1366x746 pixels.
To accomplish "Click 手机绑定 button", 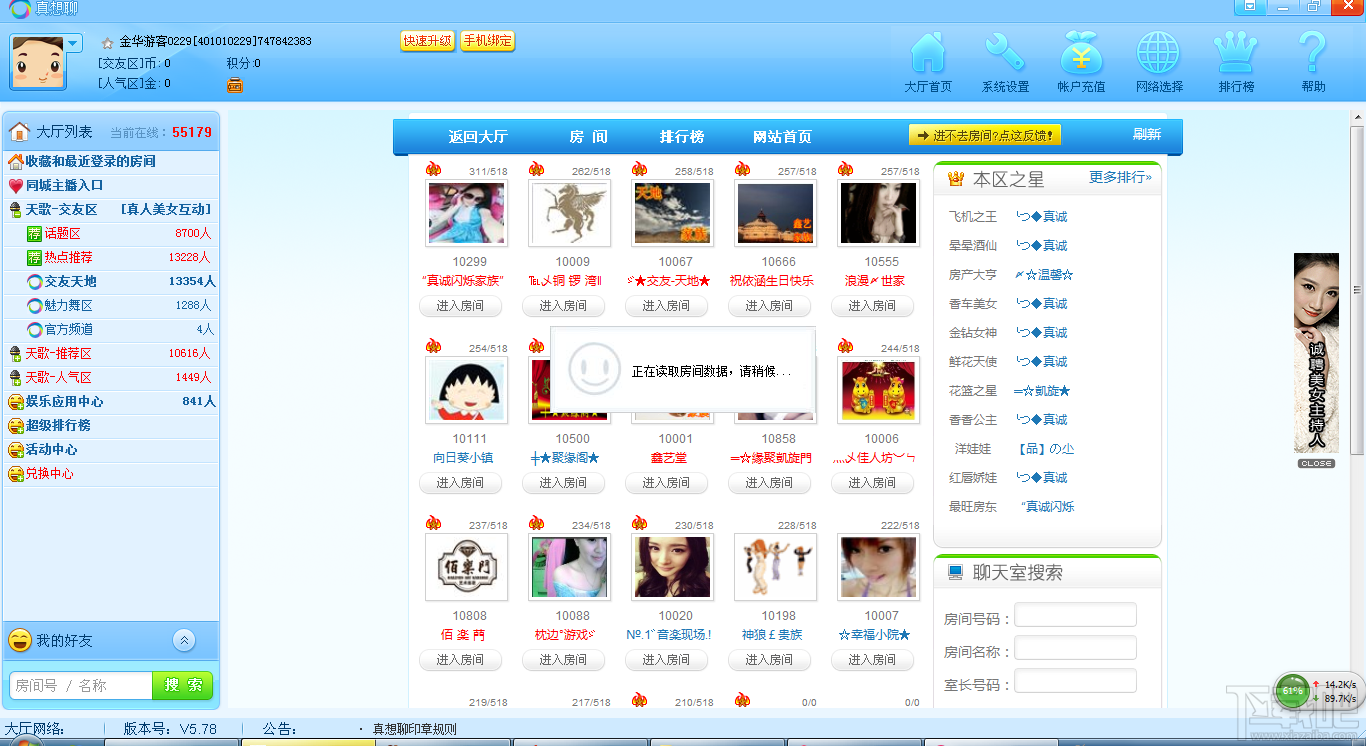I will point(487,41).
